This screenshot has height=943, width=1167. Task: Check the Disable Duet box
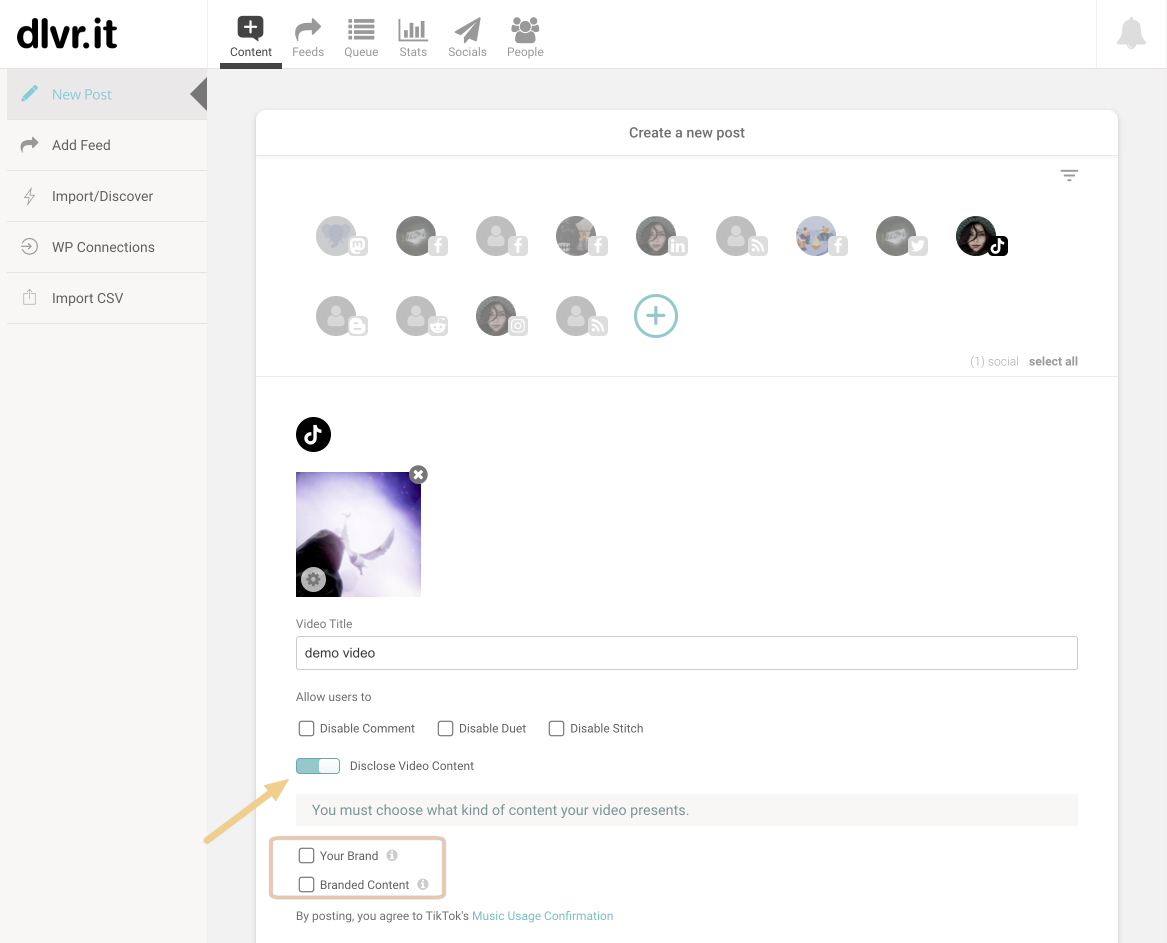(445, 728)
